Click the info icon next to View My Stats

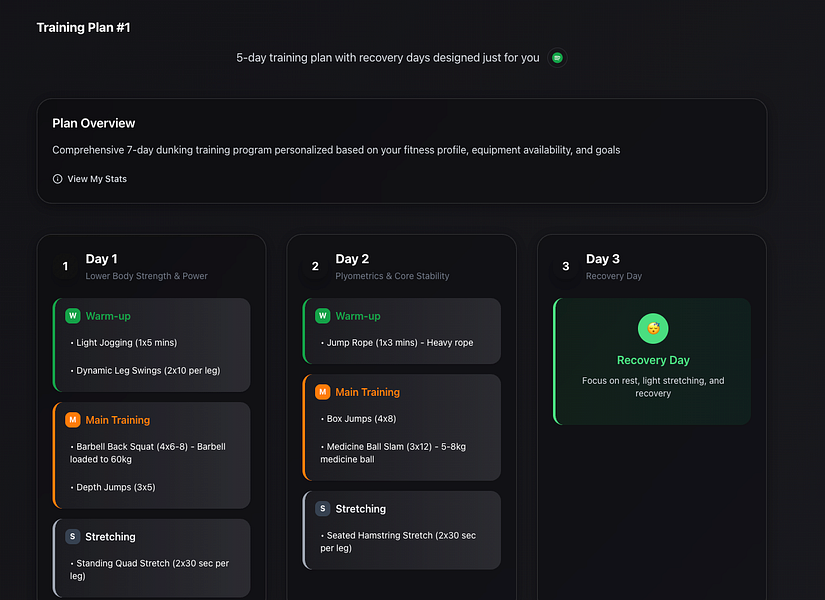57,179
